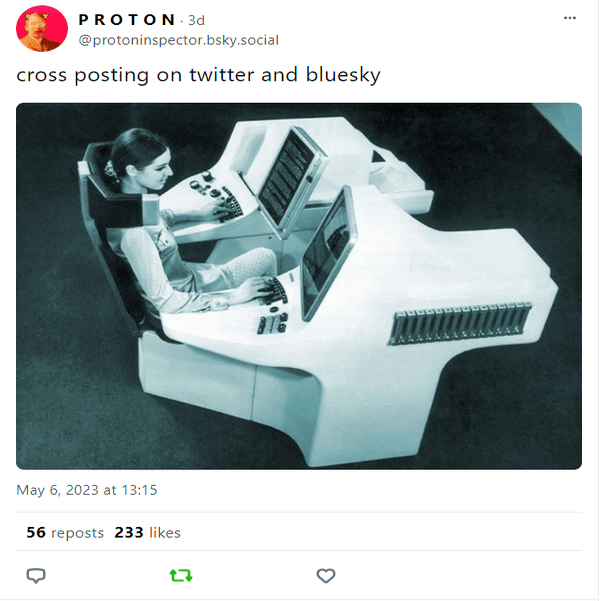Open the @protoninspector.bsky.social handle link
Viewport: 601px width, 601px height.
[179, 40]
